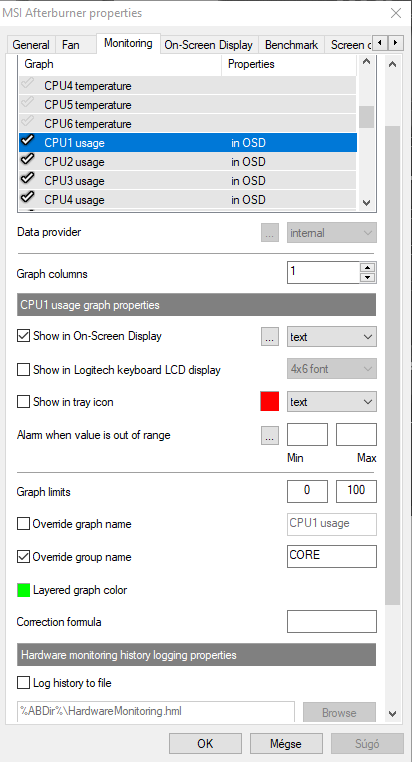Click the Browse button
This screenshot has width=412, height=762.
click(339, 712)
